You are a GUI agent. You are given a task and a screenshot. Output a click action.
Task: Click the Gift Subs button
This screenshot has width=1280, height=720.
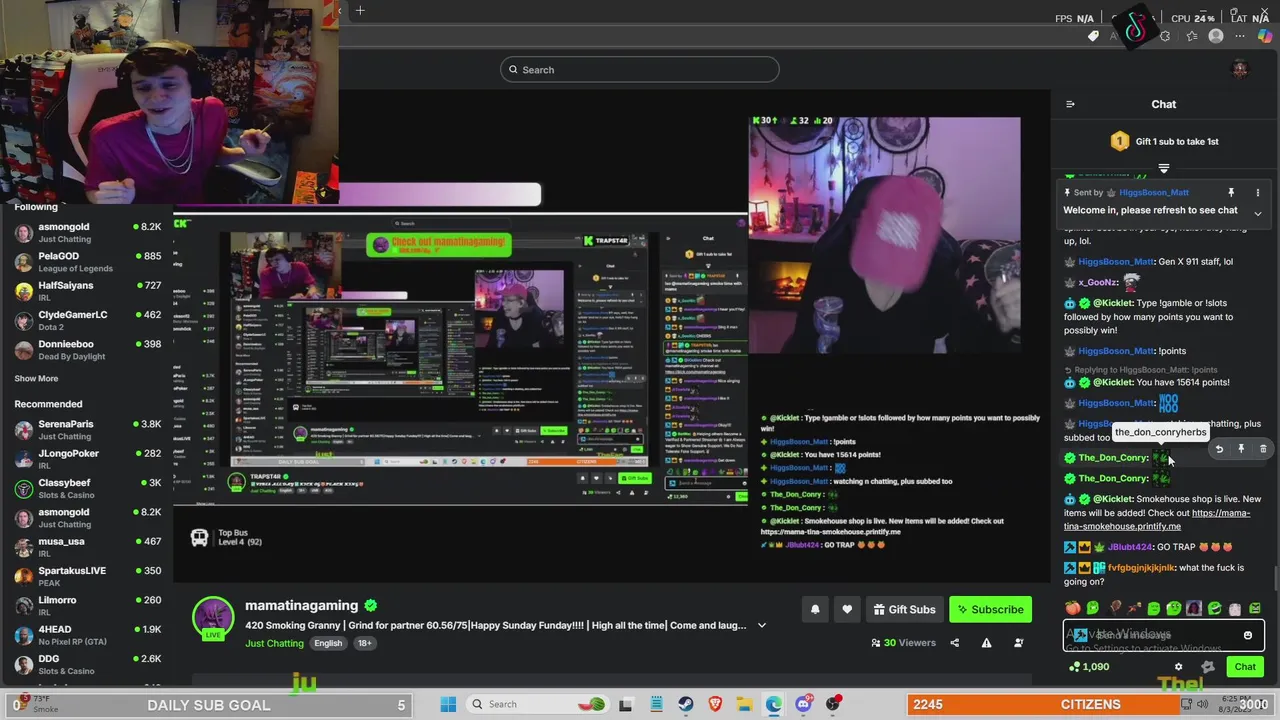903,609
